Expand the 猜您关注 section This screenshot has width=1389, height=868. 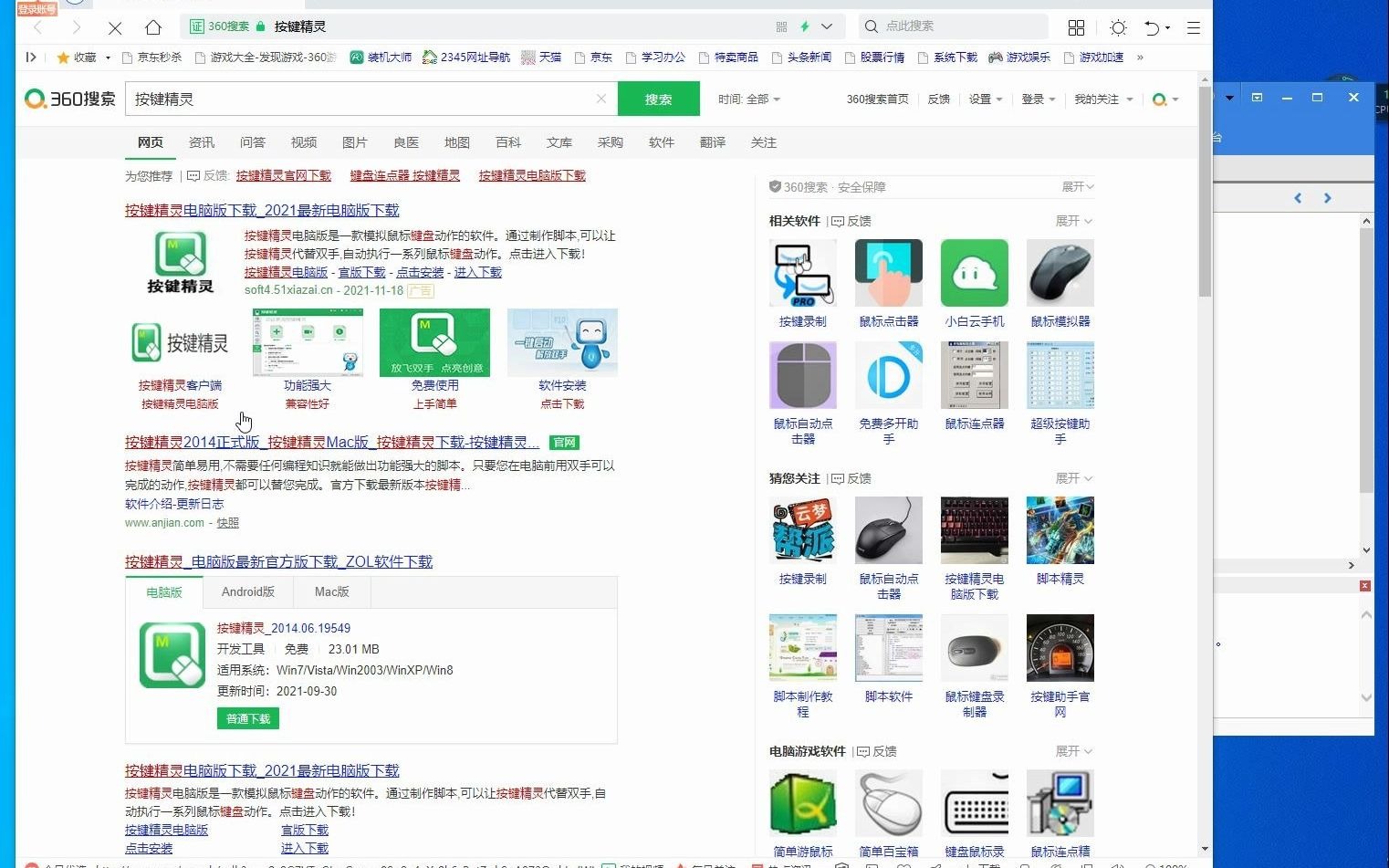tap(1074, 478)
